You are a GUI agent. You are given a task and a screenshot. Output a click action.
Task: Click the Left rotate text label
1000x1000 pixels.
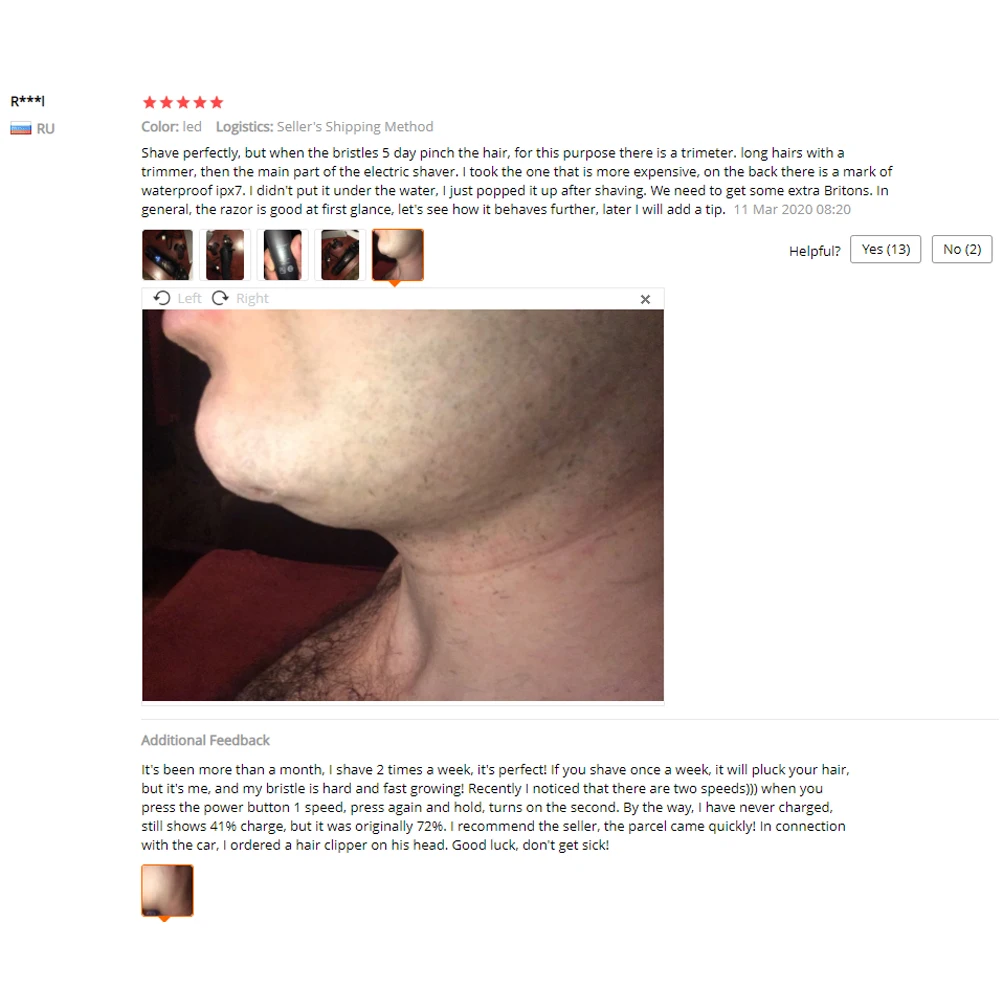tap(189, 298)
